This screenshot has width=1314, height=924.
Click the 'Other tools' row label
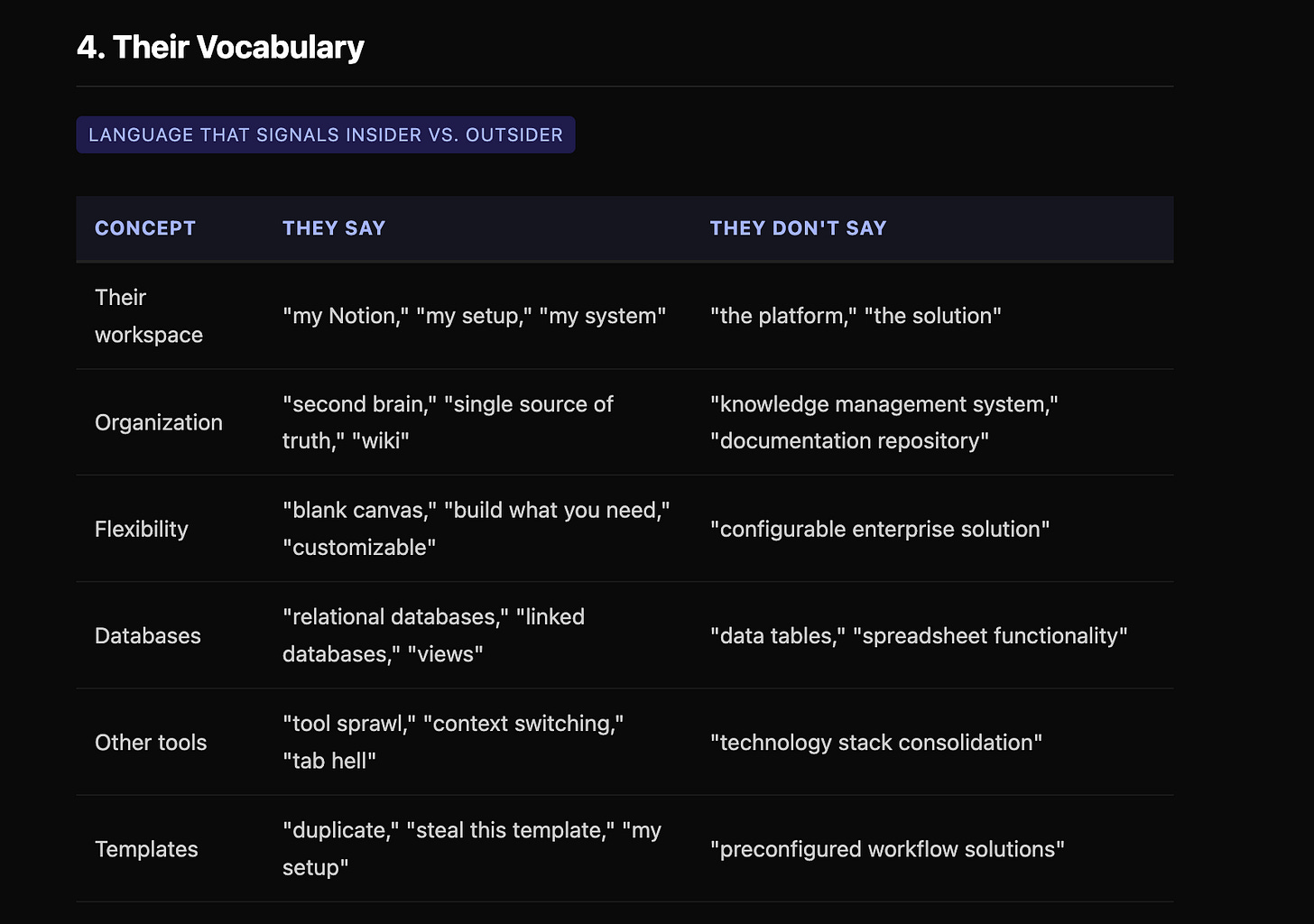(x=151, y=742)
